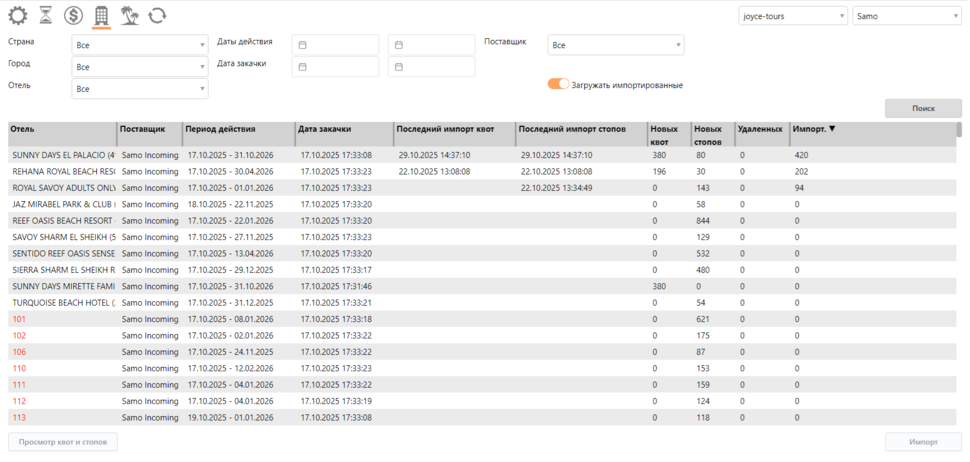Expand the Город dropdown
The height and width of the screenshot is (462, 970).
point(140,67)
